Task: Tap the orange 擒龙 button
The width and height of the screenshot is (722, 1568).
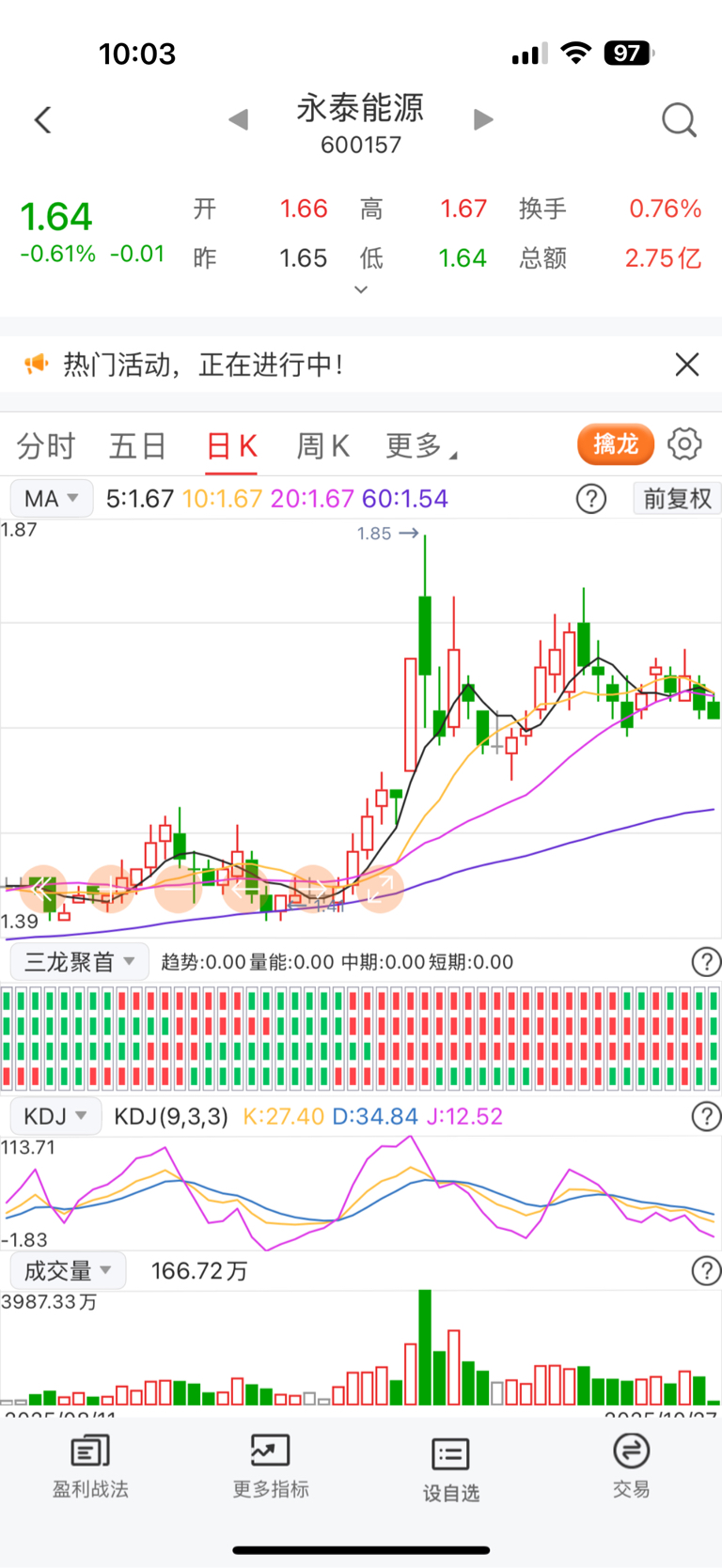Action: pyautogui.click(x=616, y=443)
